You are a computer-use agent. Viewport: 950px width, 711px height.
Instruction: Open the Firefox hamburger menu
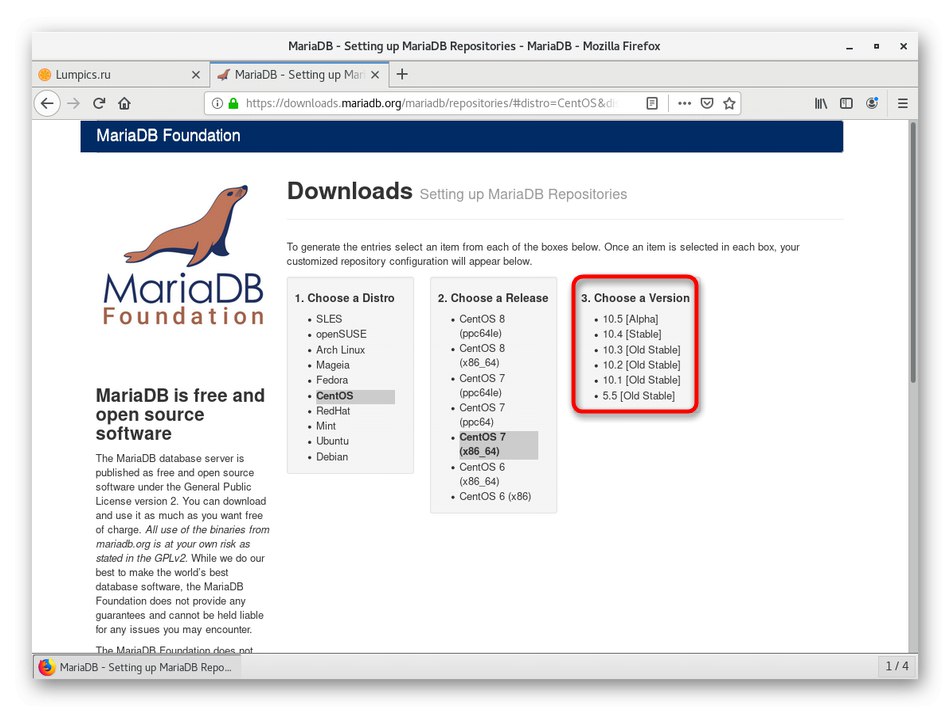(x=903, y=104)
